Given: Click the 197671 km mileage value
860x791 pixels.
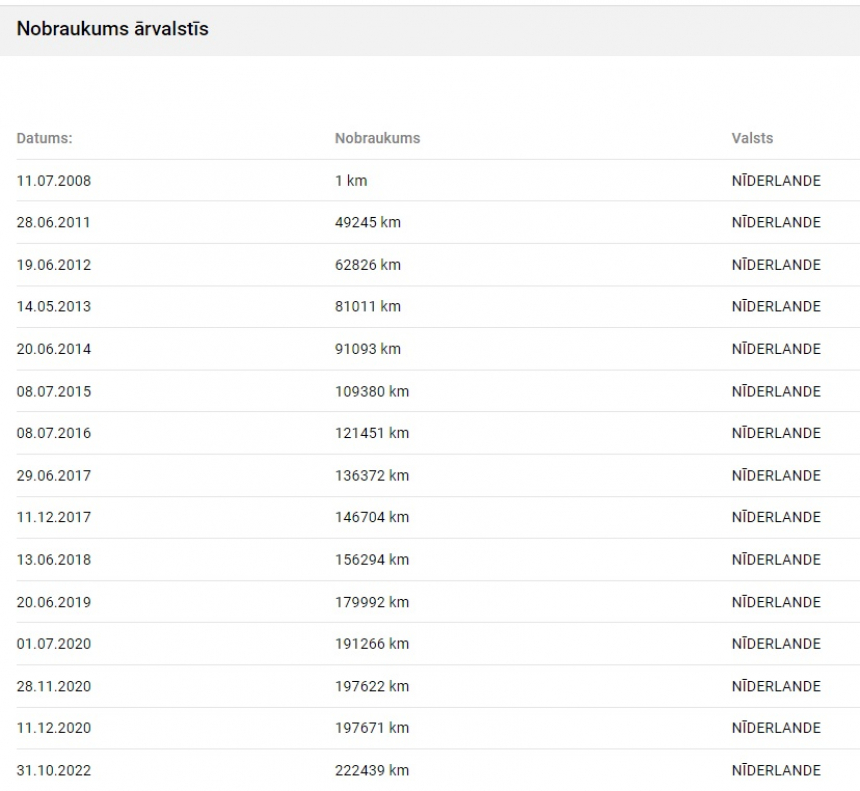Looking at the screenshot, I should (372, 728).
